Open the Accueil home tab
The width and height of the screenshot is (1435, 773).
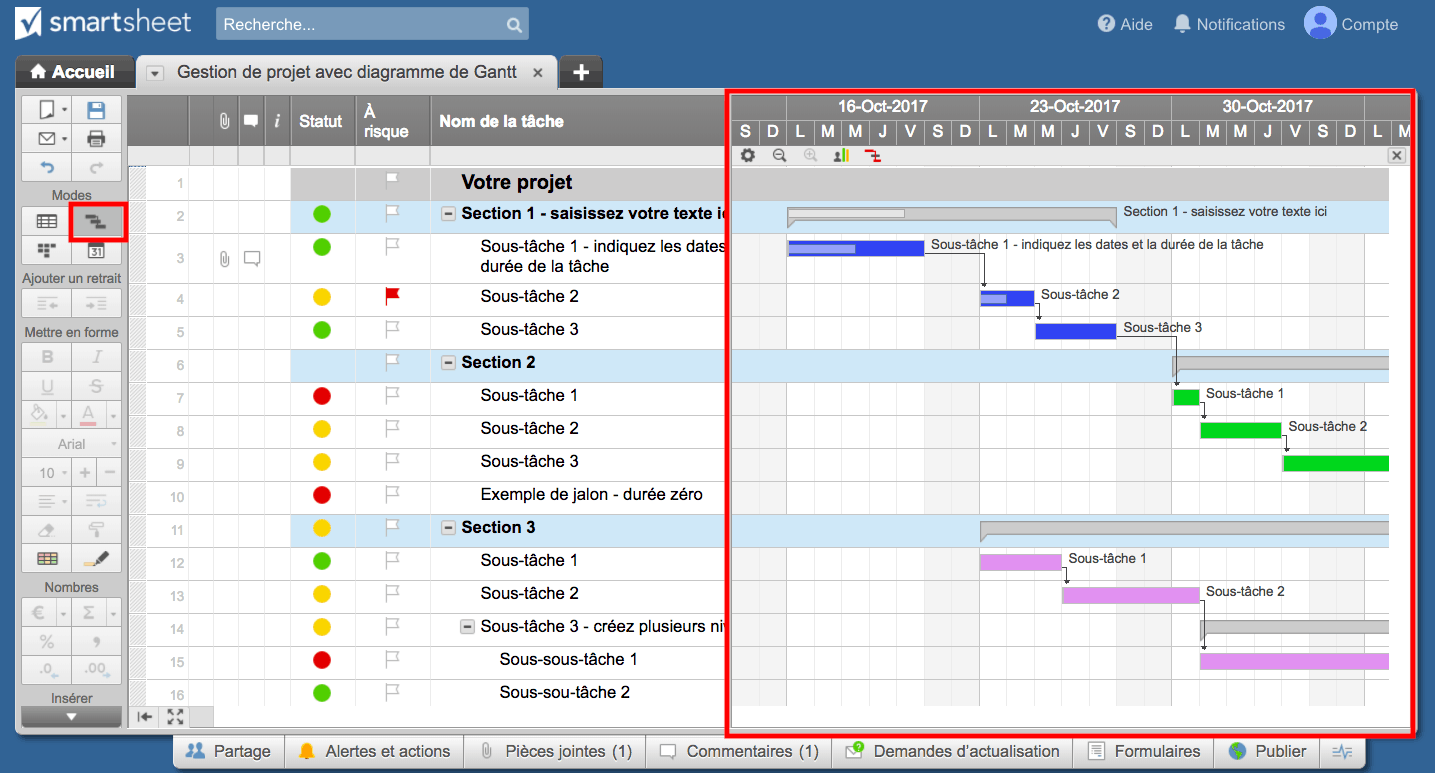click(73, 72)
